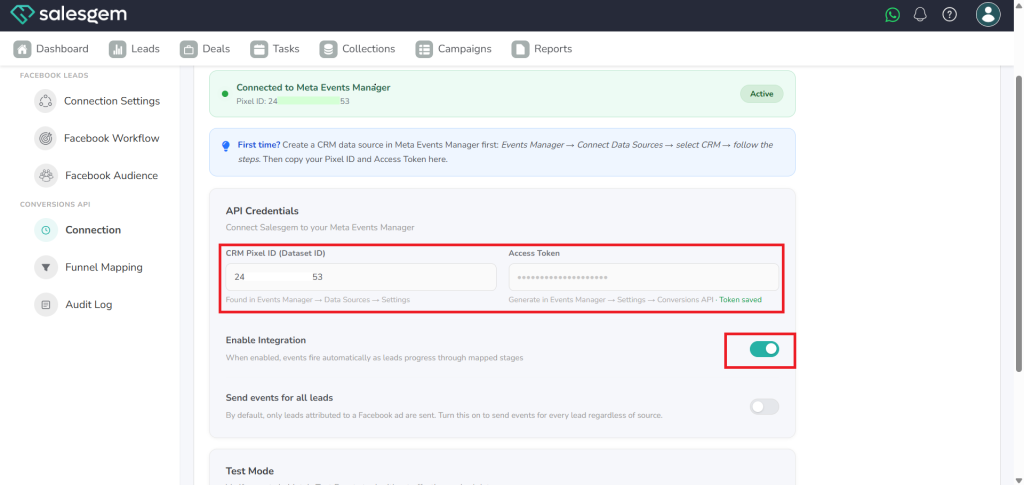
Task: Go to Dashboard tab
Action: click(51, 49)
